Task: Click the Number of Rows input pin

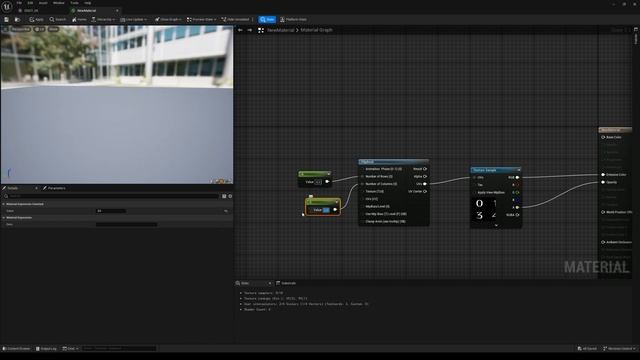Action: 362,176
